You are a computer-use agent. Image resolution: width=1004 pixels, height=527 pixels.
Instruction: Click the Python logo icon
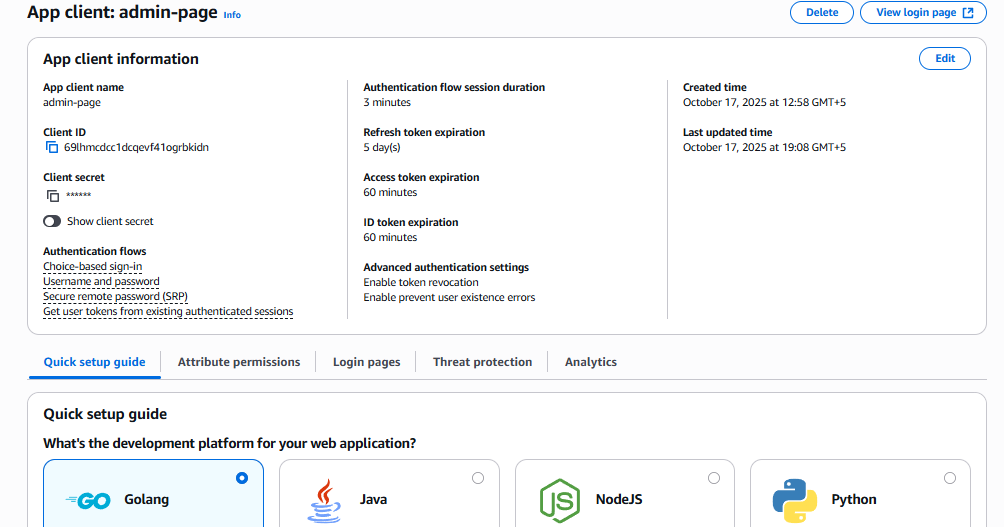(795, 500)
